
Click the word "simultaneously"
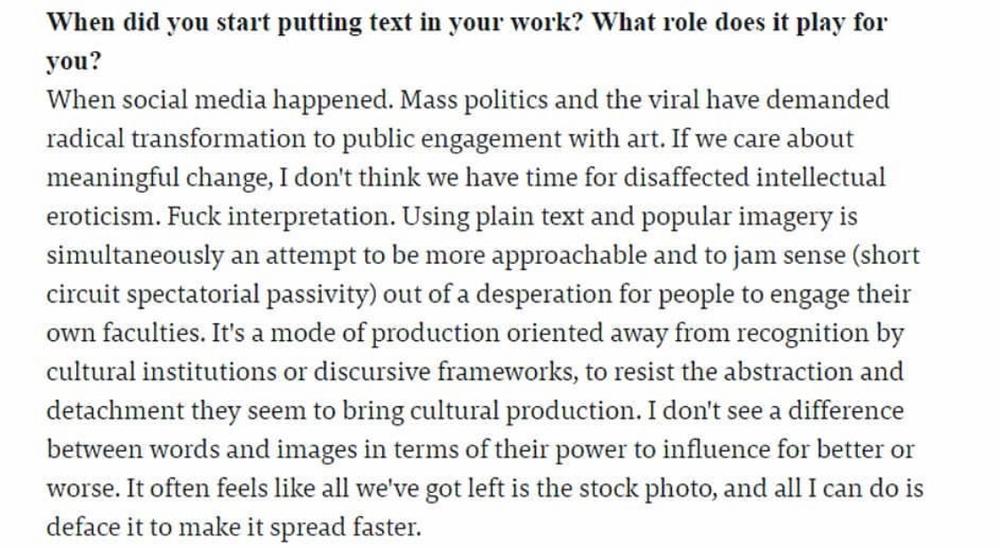pos(135,256)
